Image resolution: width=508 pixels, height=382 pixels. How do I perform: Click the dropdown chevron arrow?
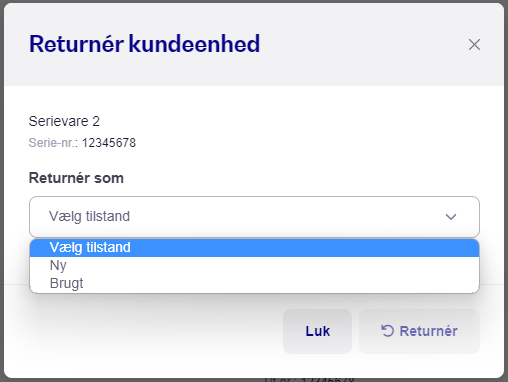[451, 217]
